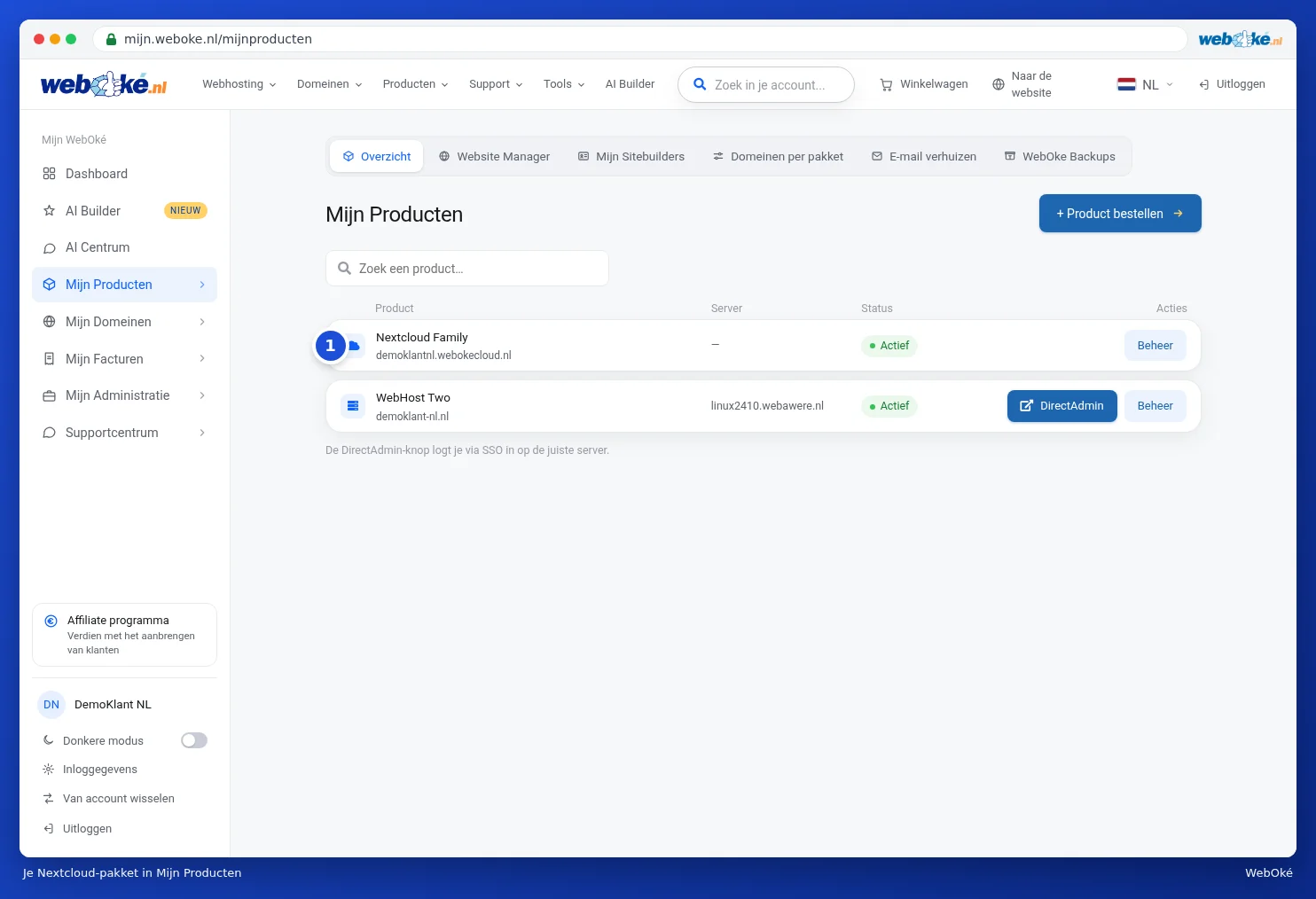Click the WebHost Two server icon

coord(353,406)
